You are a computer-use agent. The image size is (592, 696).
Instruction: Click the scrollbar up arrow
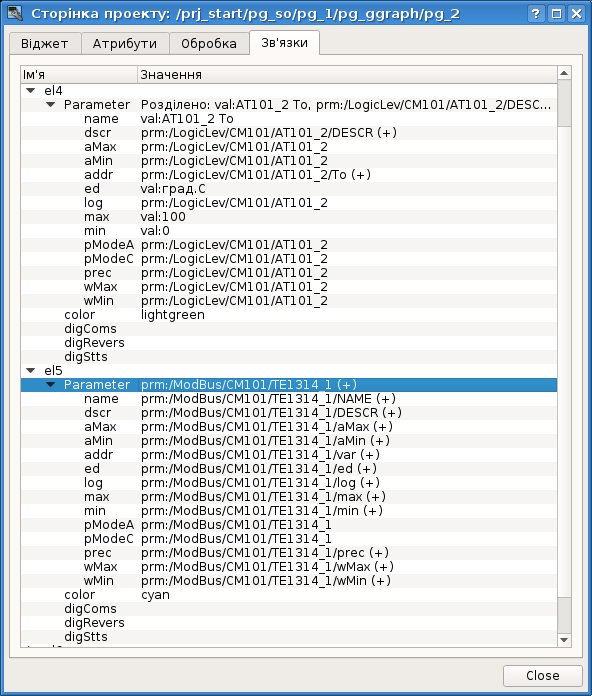pyautogui.click(x=564, y=73)
